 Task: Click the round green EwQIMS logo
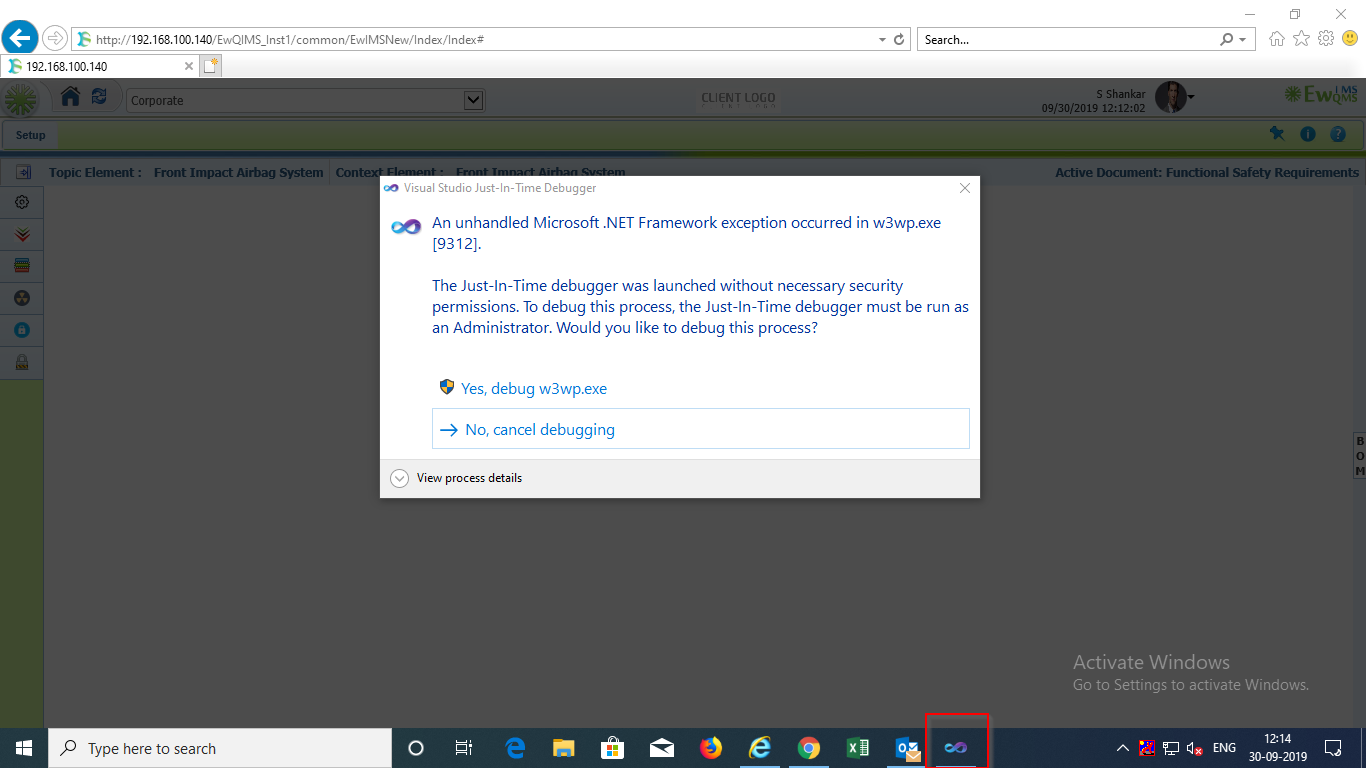tap(21, 99)
